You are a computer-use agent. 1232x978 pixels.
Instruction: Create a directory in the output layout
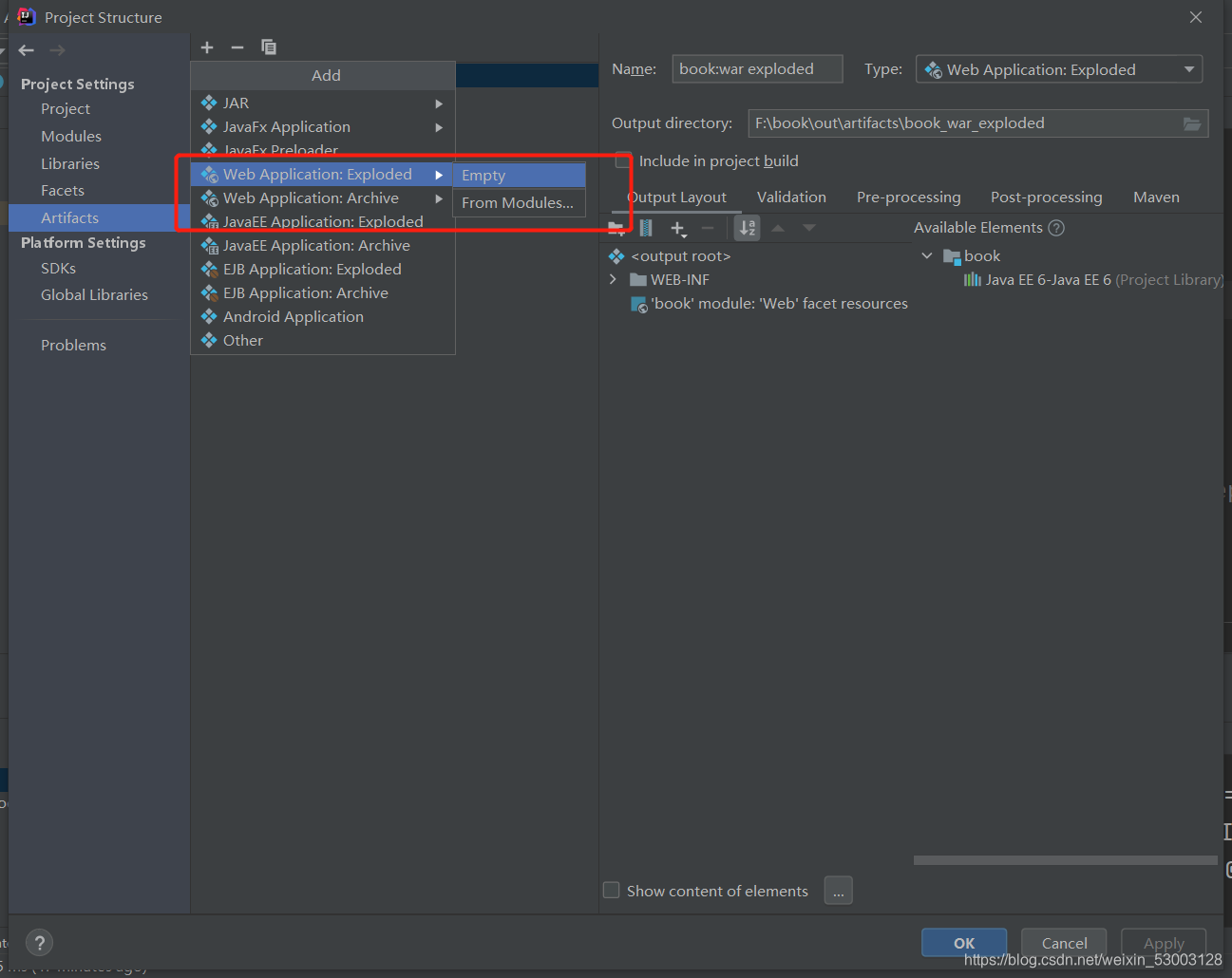615,228
